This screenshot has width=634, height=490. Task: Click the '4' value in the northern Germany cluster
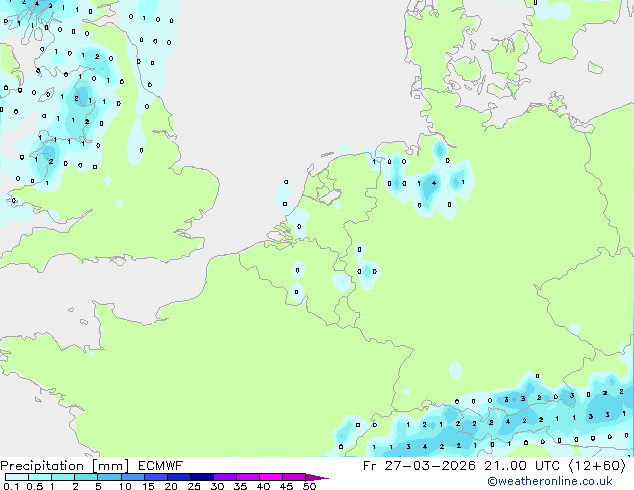(434, 183)
